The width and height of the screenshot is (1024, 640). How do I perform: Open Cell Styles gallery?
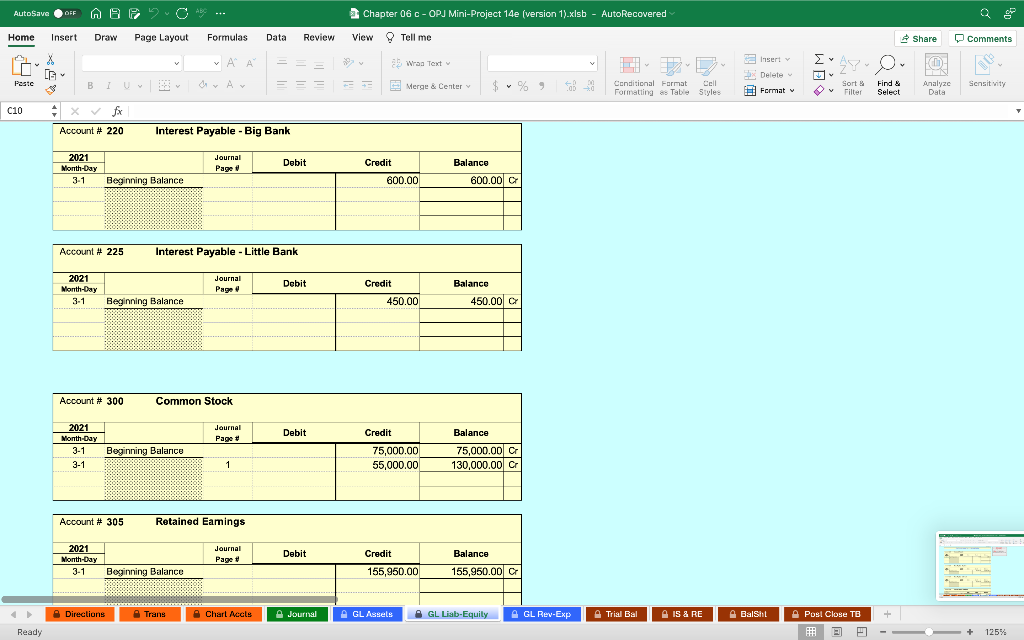pyautogui.click(x=710, y=76)
